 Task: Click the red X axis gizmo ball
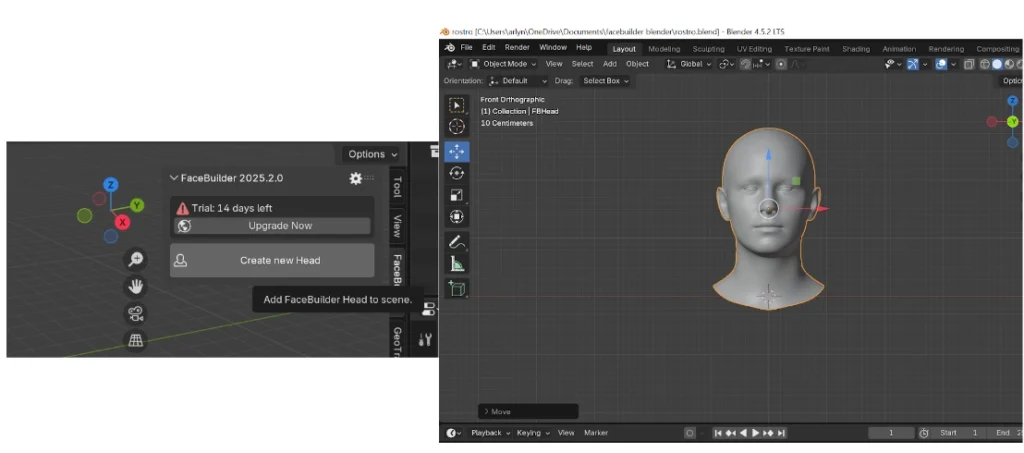click(x=123, y=222)
